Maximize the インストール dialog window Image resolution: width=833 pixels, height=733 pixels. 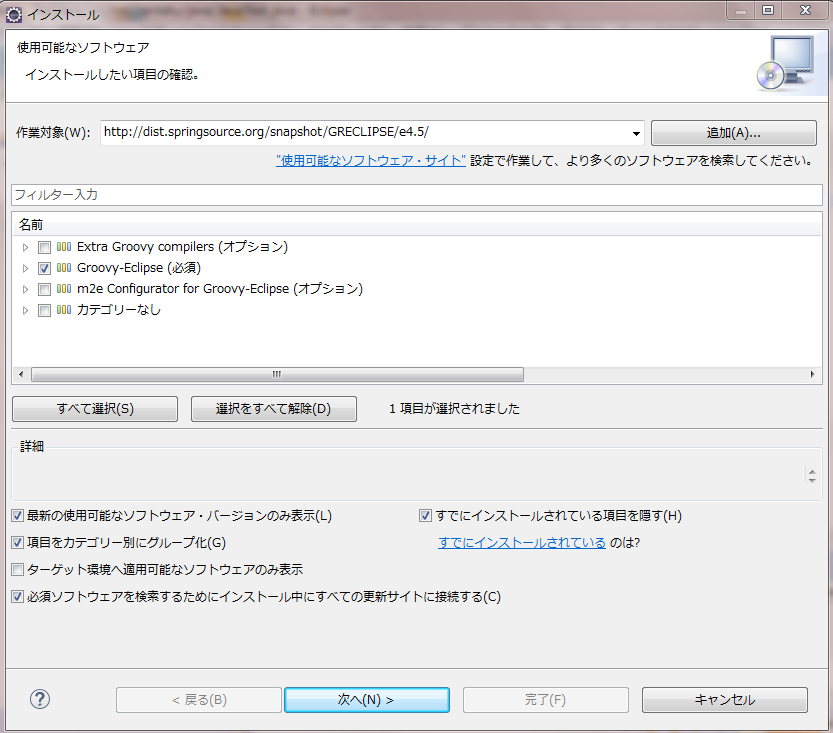tap(768, 10)
